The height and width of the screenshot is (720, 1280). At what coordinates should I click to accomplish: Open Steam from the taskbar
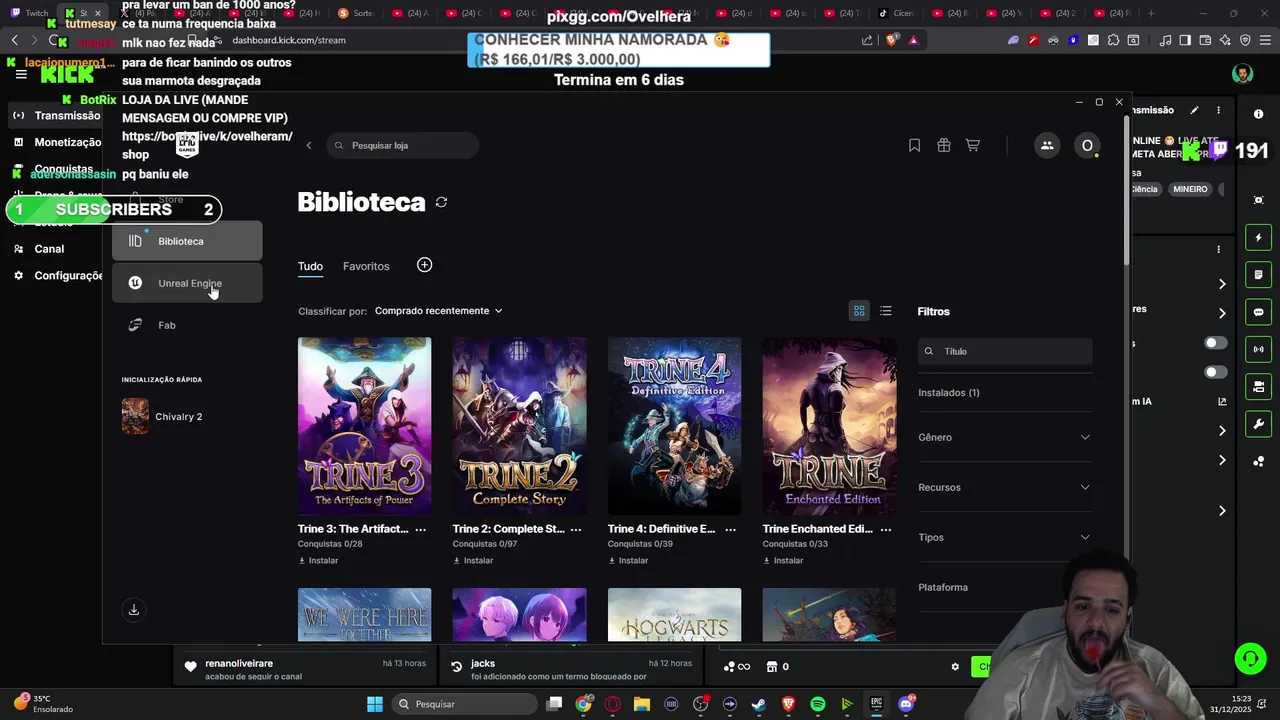[x=759, y=704]
